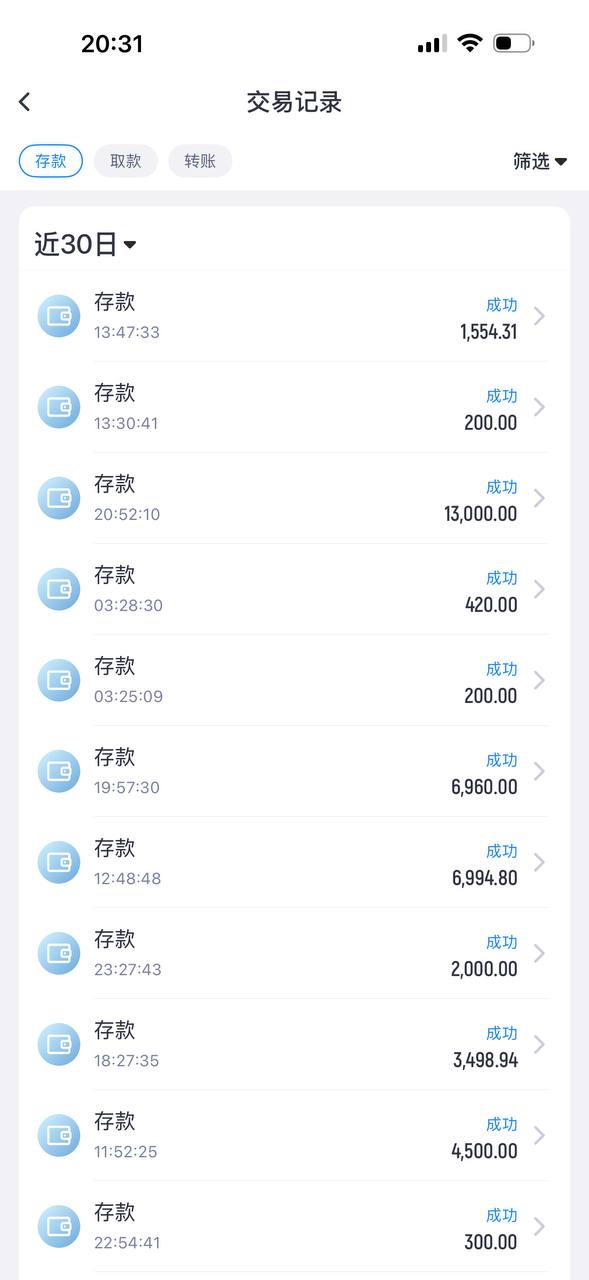Select the 存款 filter pill
The image size is (589, 1280).
(x=50, y=160)
